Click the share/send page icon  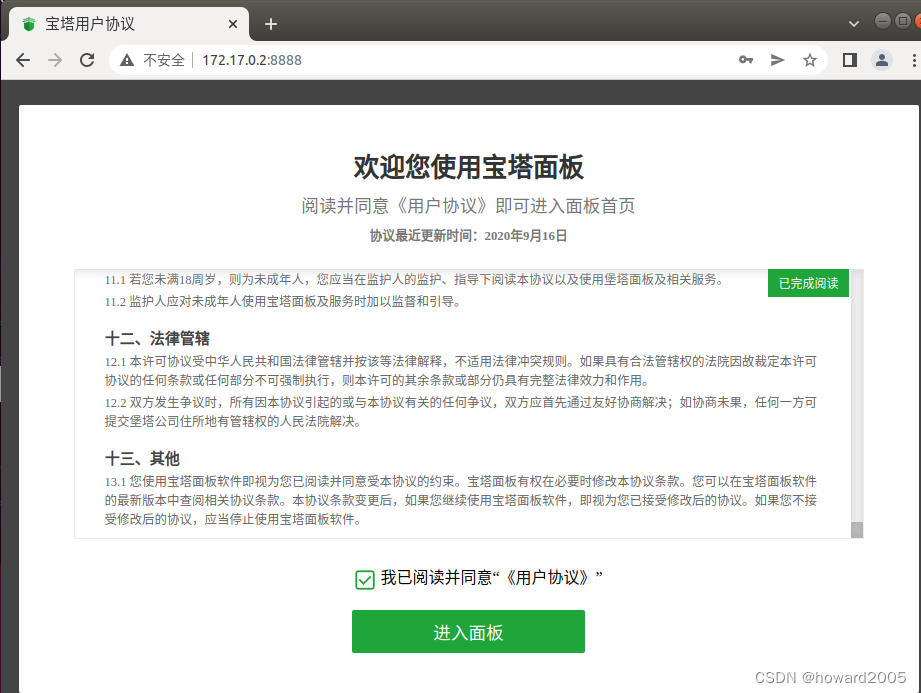tap(778, 60)
